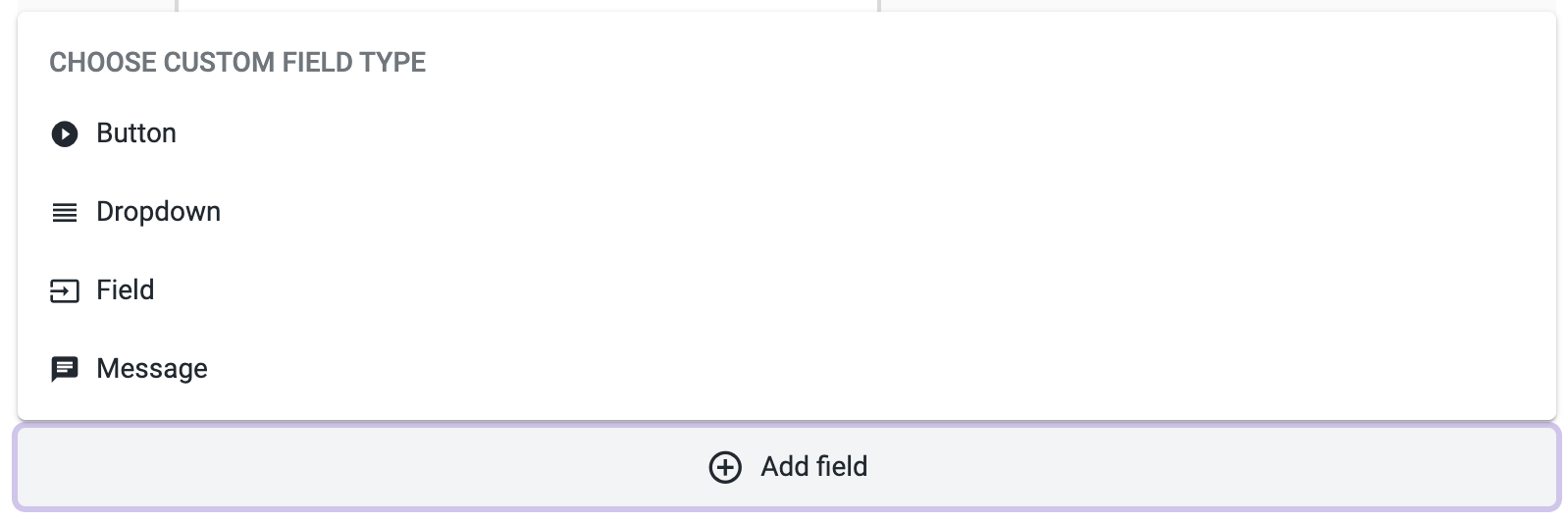Viewport: 1568px width, 522px height.
Task: Select the Message custom field type
Action: 787,369
